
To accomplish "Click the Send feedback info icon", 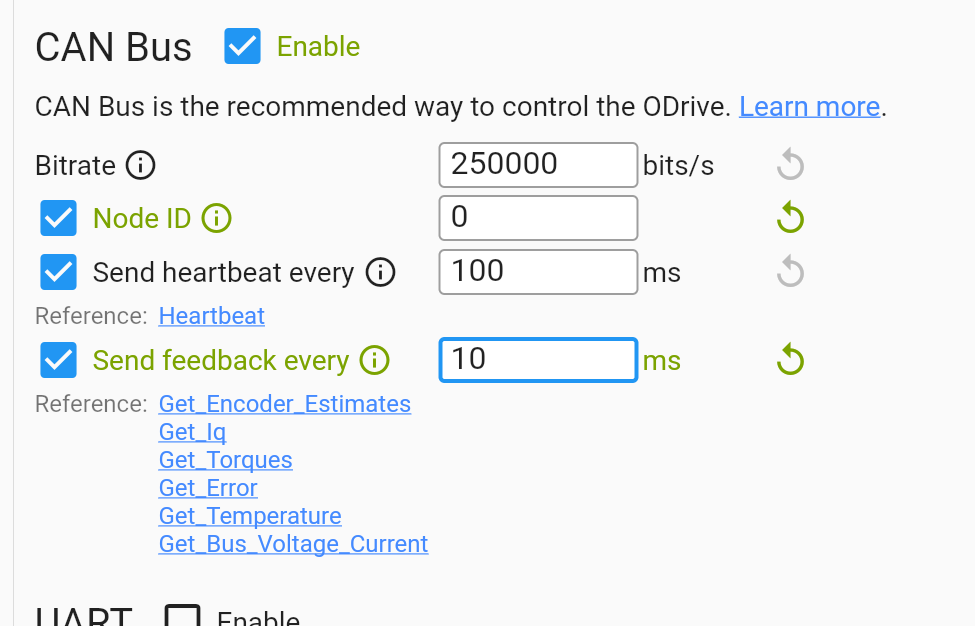I will pyautogui.click(x=374, y=361).
